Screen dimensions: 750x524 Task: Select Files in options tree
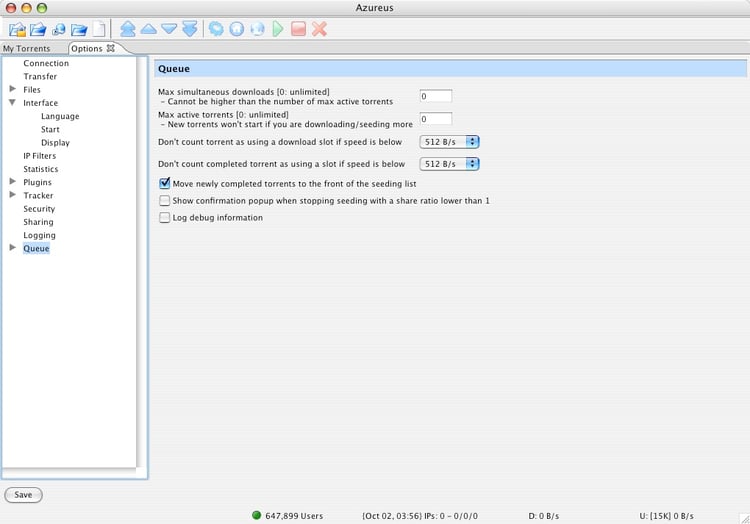point(32,89)
